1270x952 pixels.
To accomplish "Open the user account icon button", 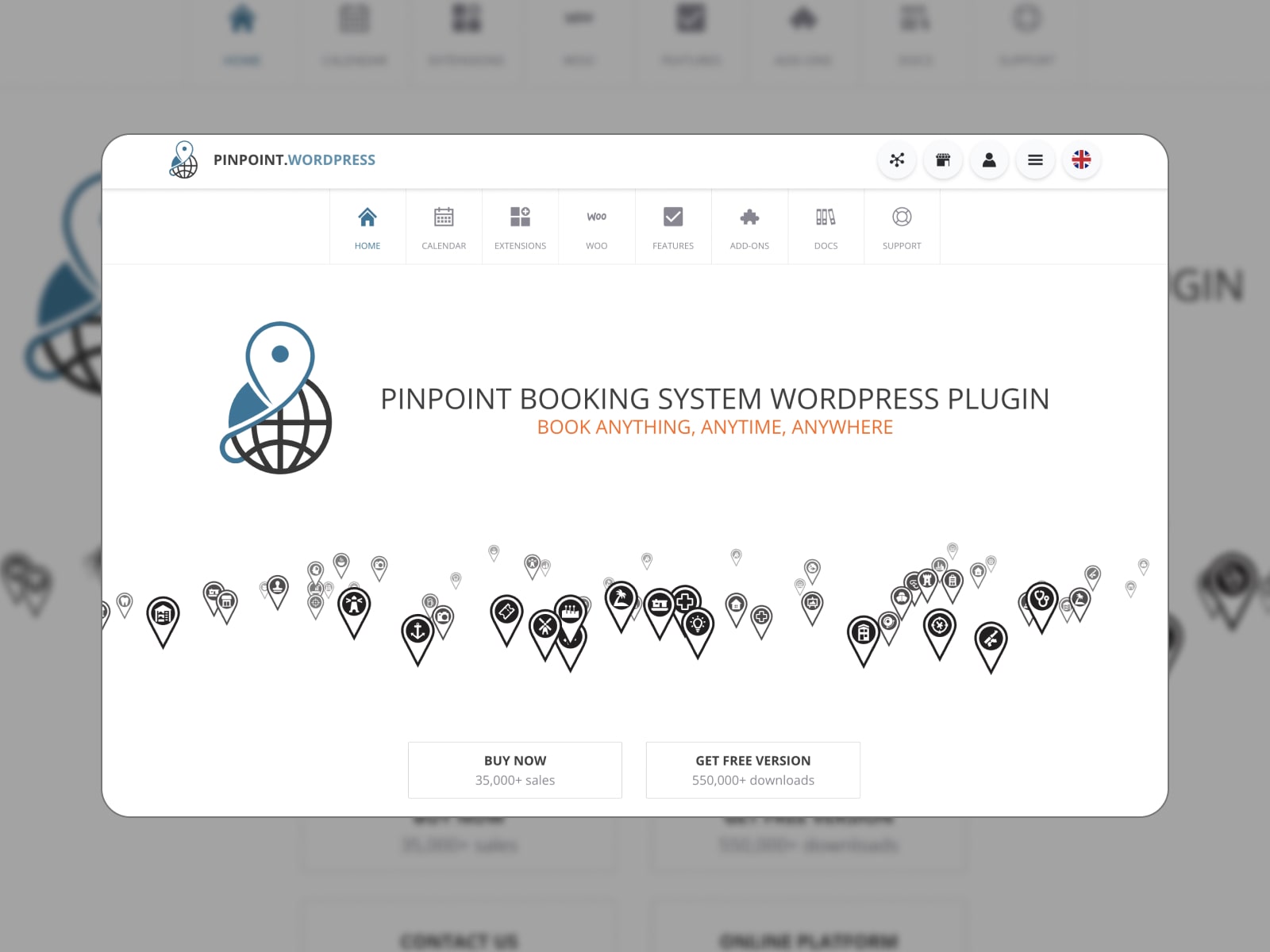I will point(989,160).
